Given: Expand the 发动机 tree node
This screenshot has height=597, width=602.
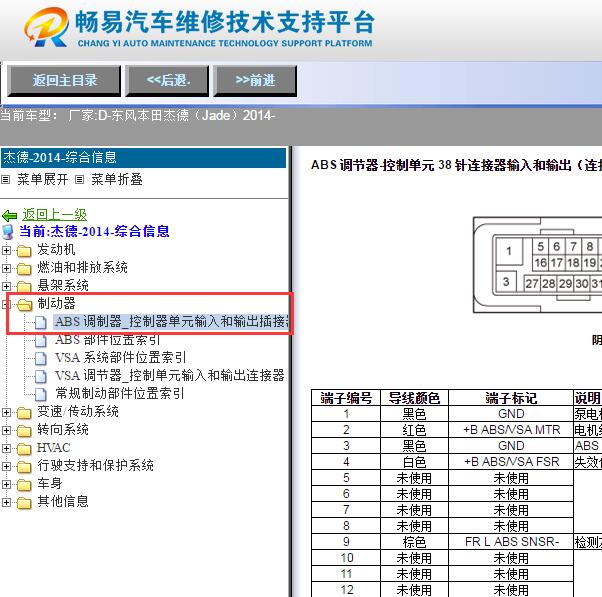Looking at the screenshot, I should (x=6, y=251).
